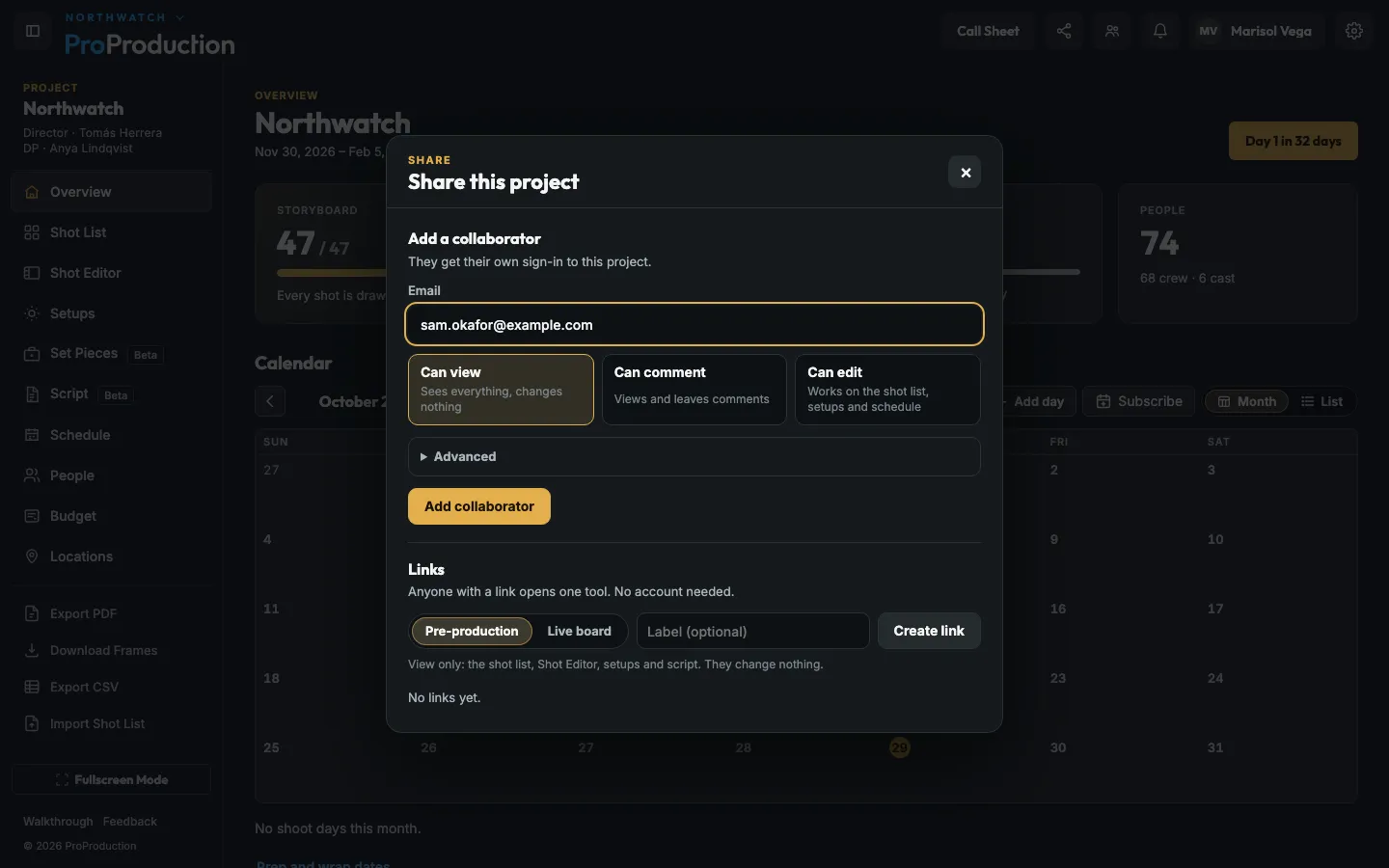1389x868 pixels.
Task: Open the Feedback link
Action: (x=130, y=822)
